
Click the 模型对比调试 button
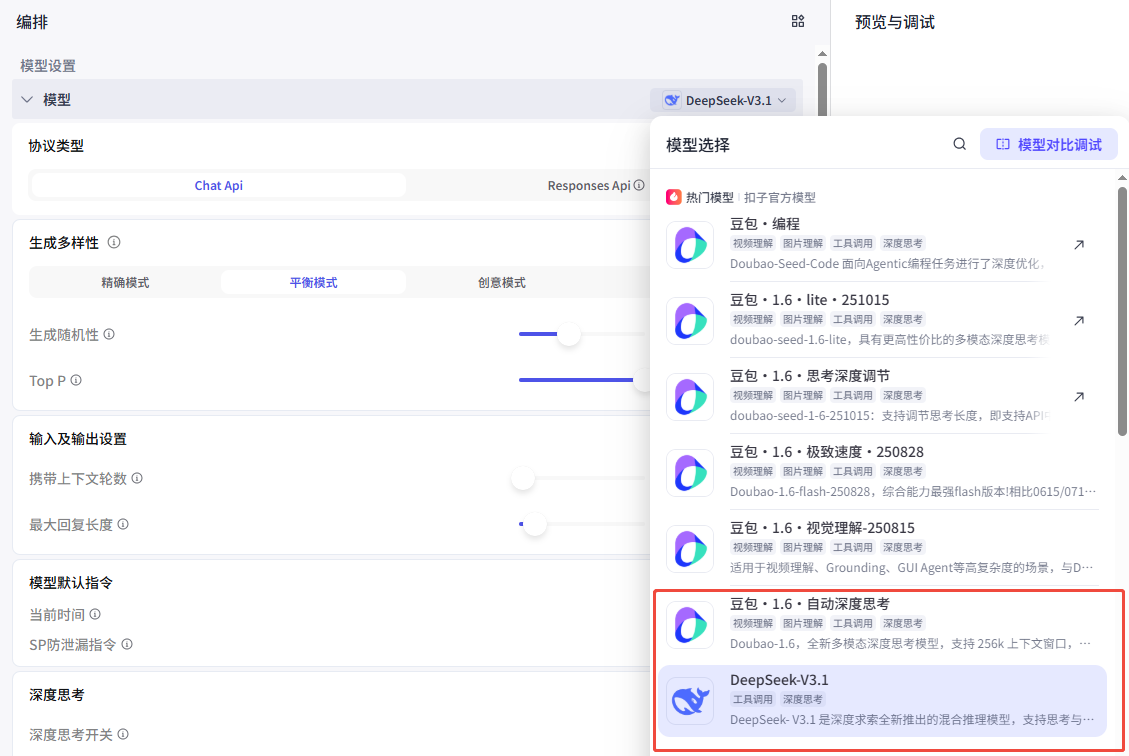(x=1048, y=143)
